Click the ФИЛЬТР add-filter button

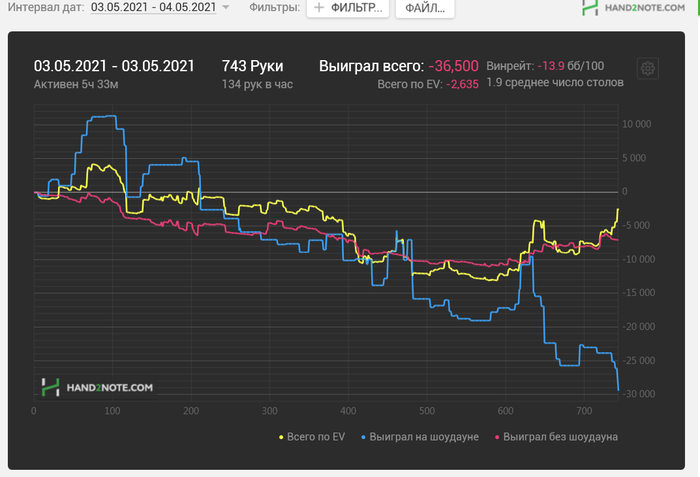click(348, 8)
